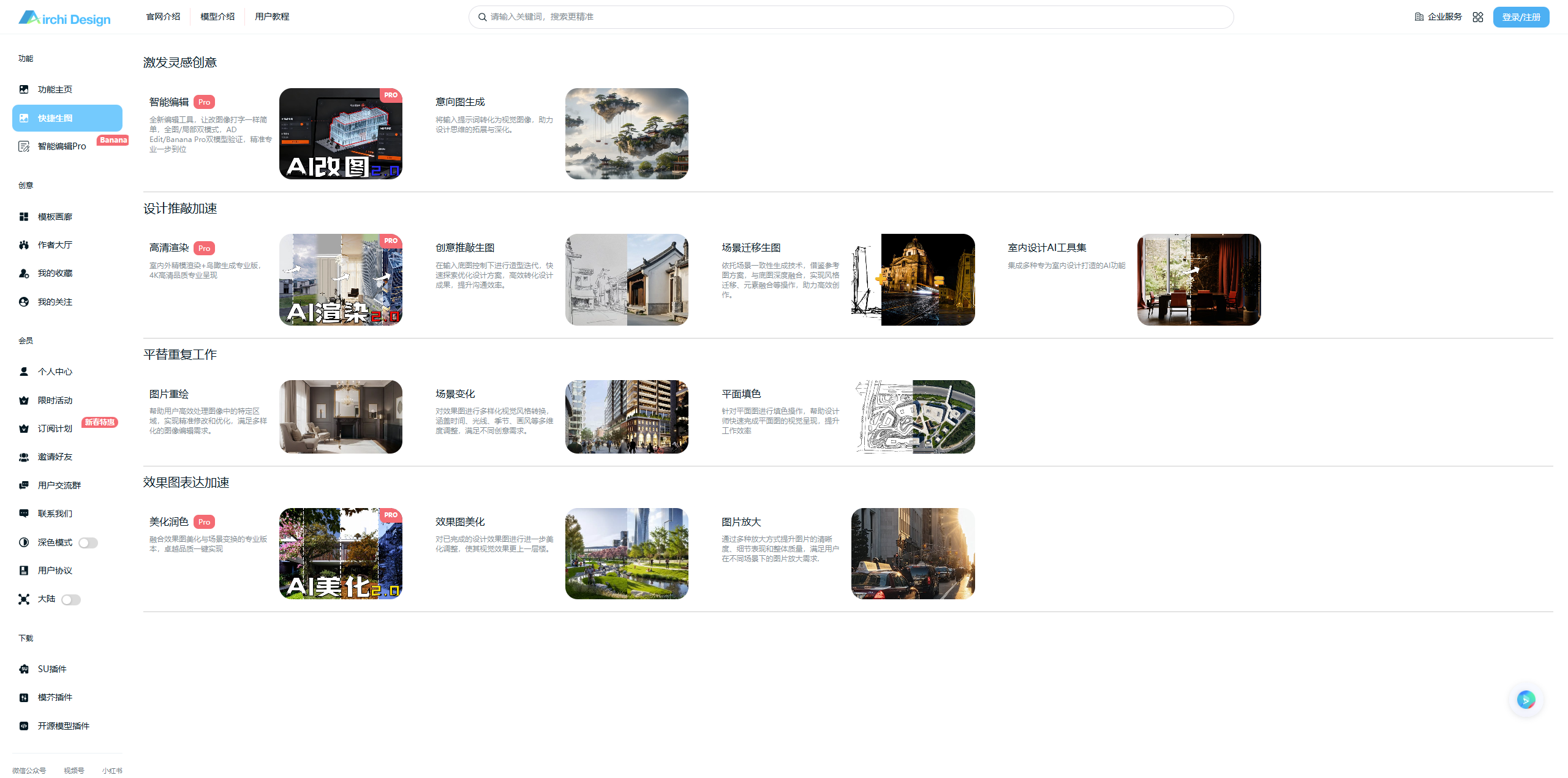Open the SU插件 download icon
This screenshot has width=1568, height=778.
pos(24,669)
